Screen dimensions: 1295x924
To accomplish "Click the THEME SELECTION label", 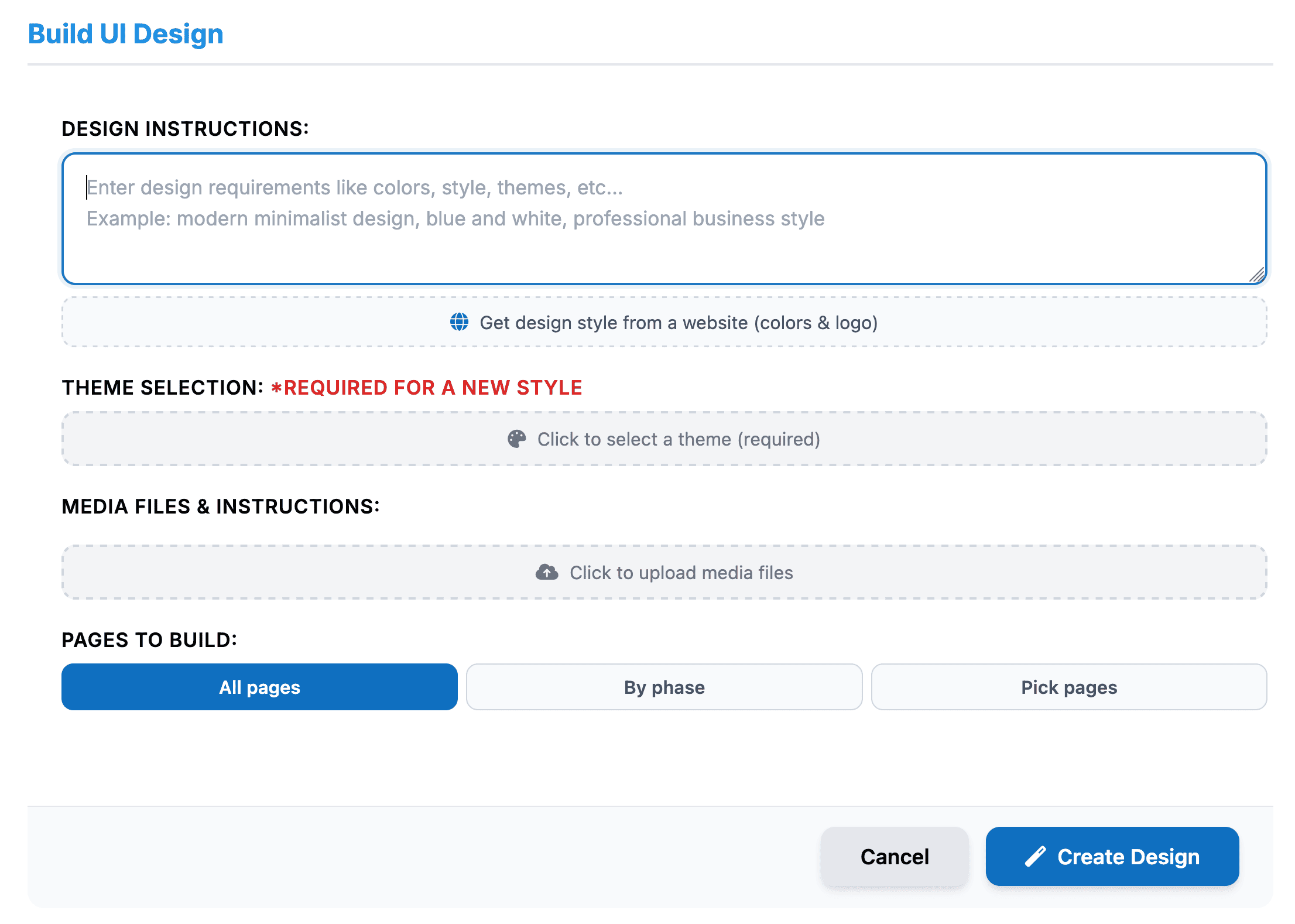I will pyautogui.click(x=163, y=388).
